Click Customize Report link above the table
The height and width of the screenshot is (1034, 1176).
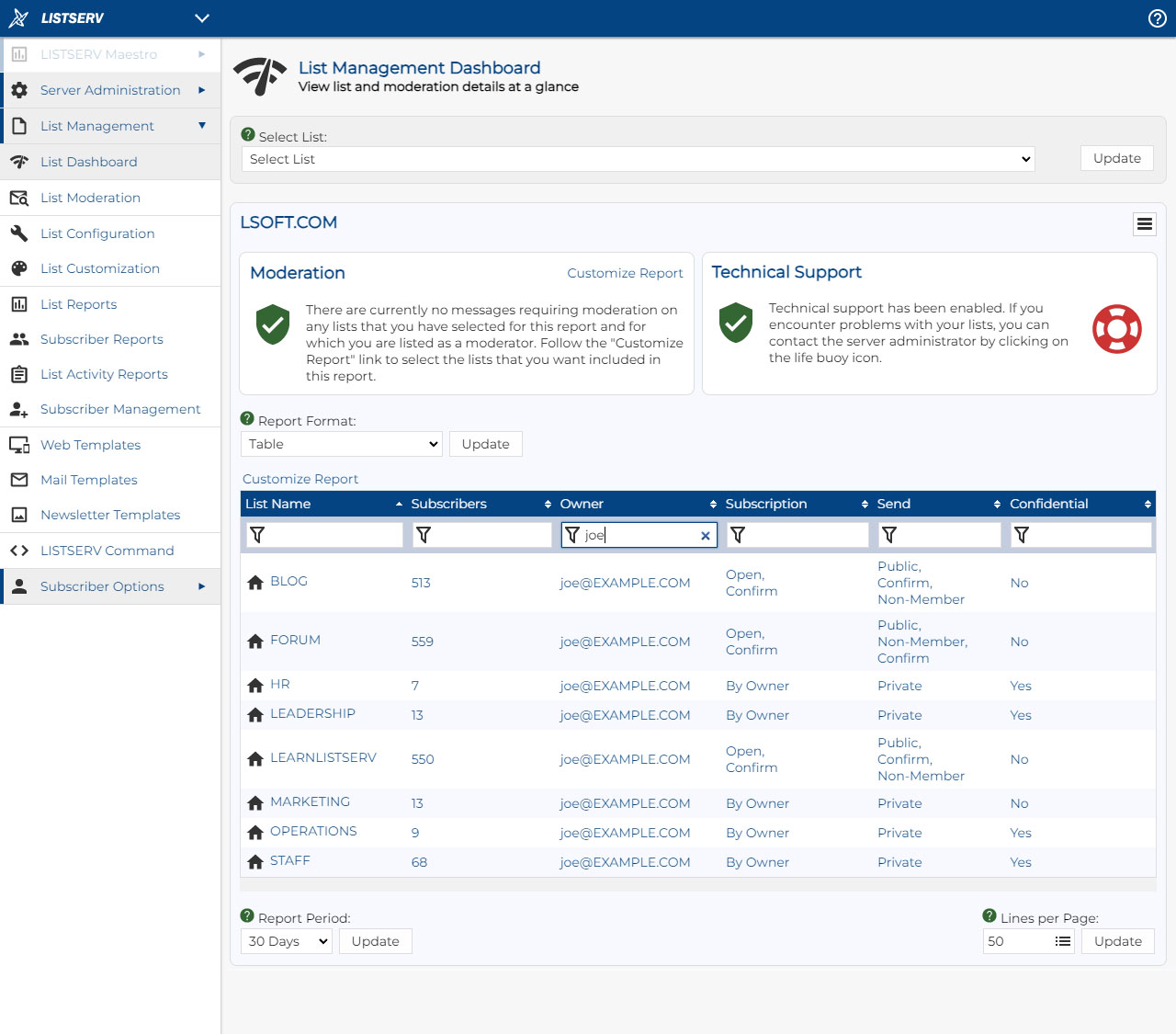point(300,479)
